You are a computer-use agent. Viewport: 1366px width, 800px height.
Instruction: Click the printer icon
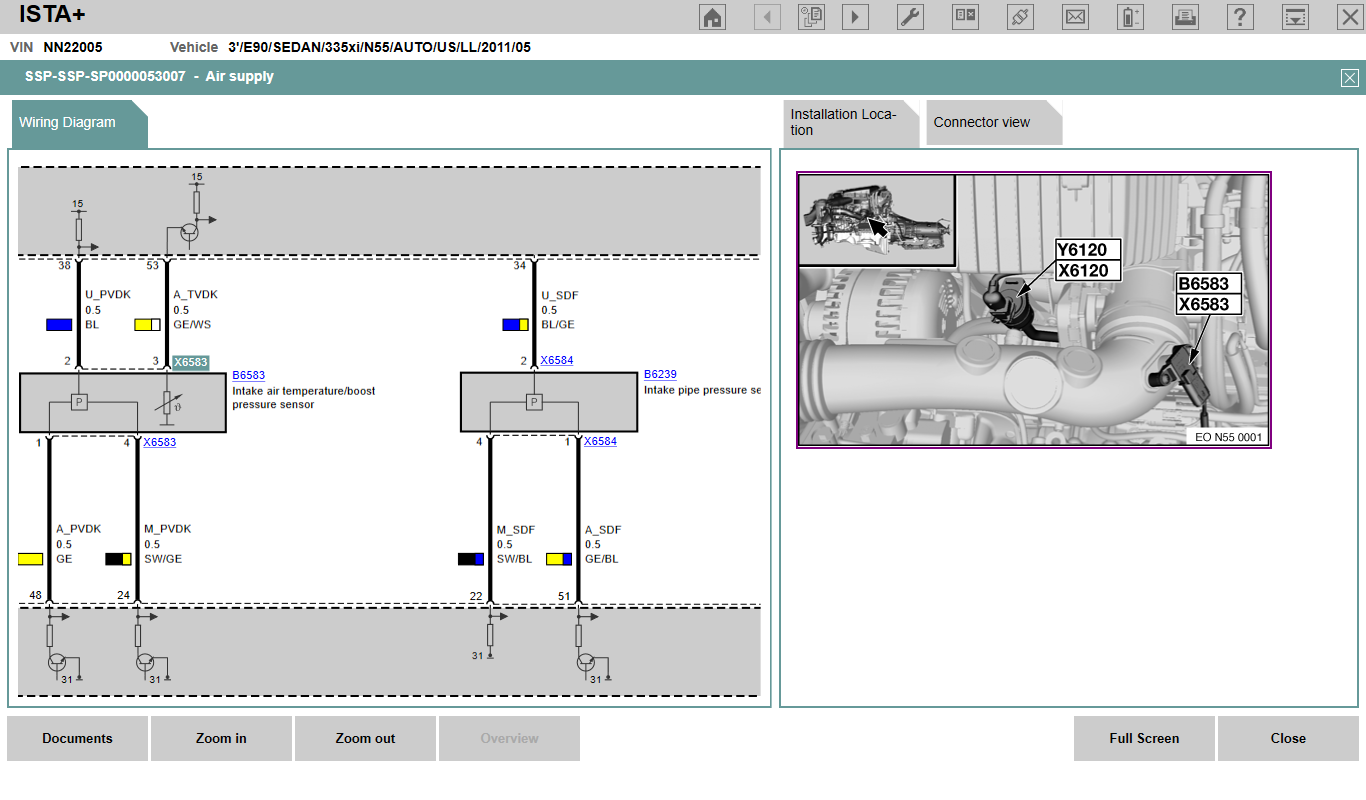[1185, 17]
